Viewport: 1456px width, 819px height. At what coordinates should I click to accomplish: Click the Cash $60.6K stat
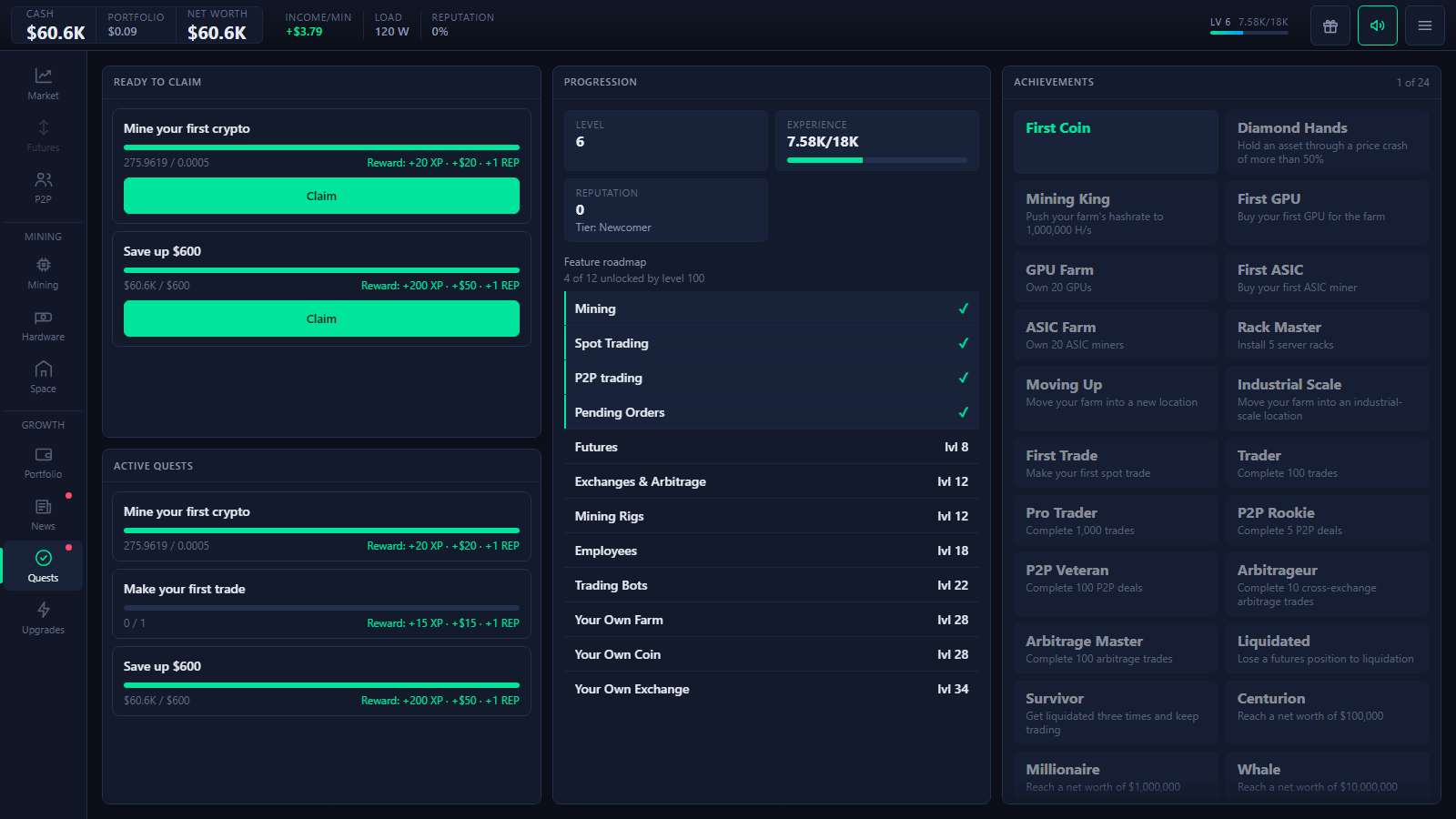[x=56, y=25]
